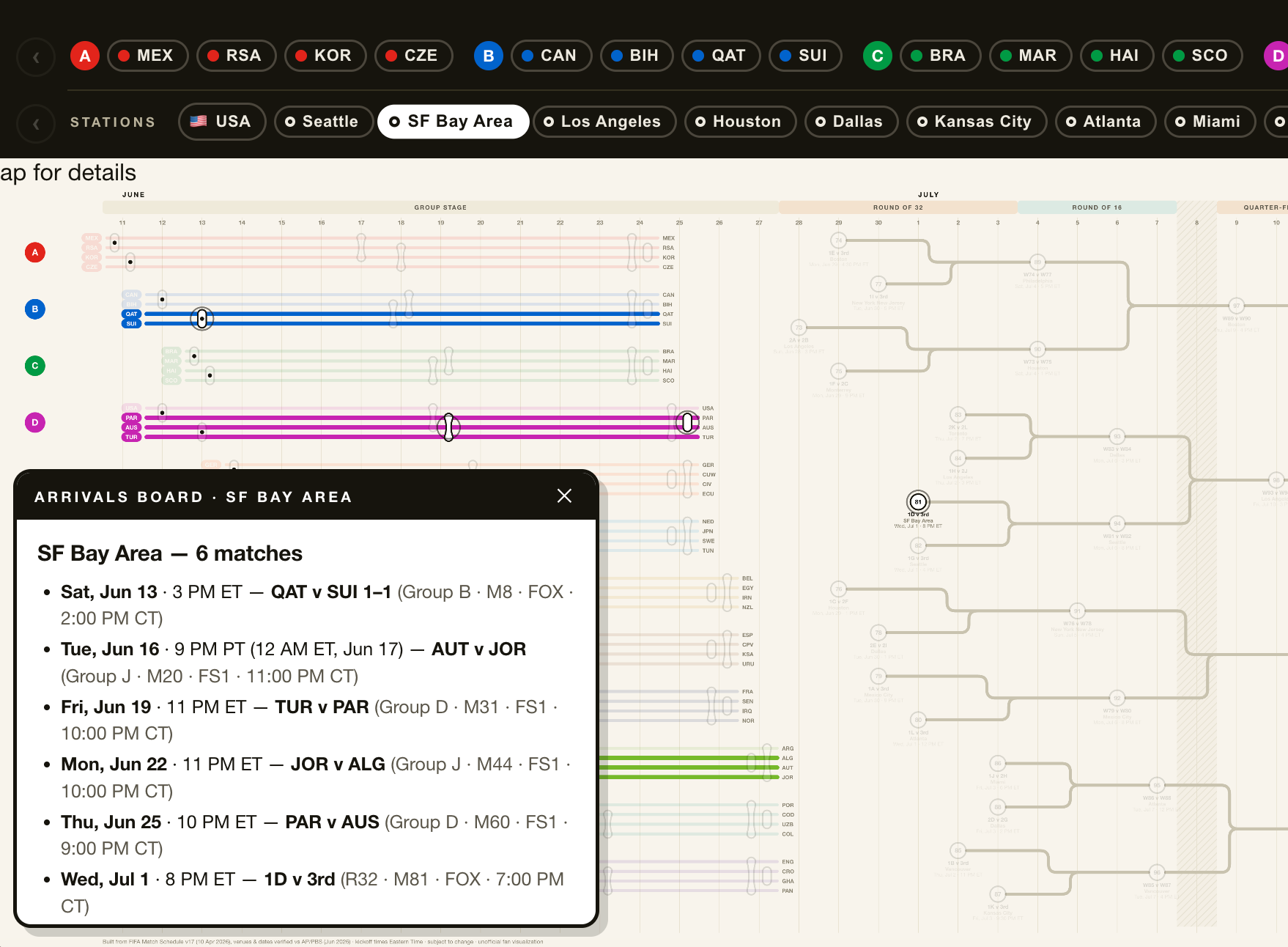Screen dimensions: 1288x947
Task: Click the 'TUR v PAR' match entry
Action: coord(322,707)
